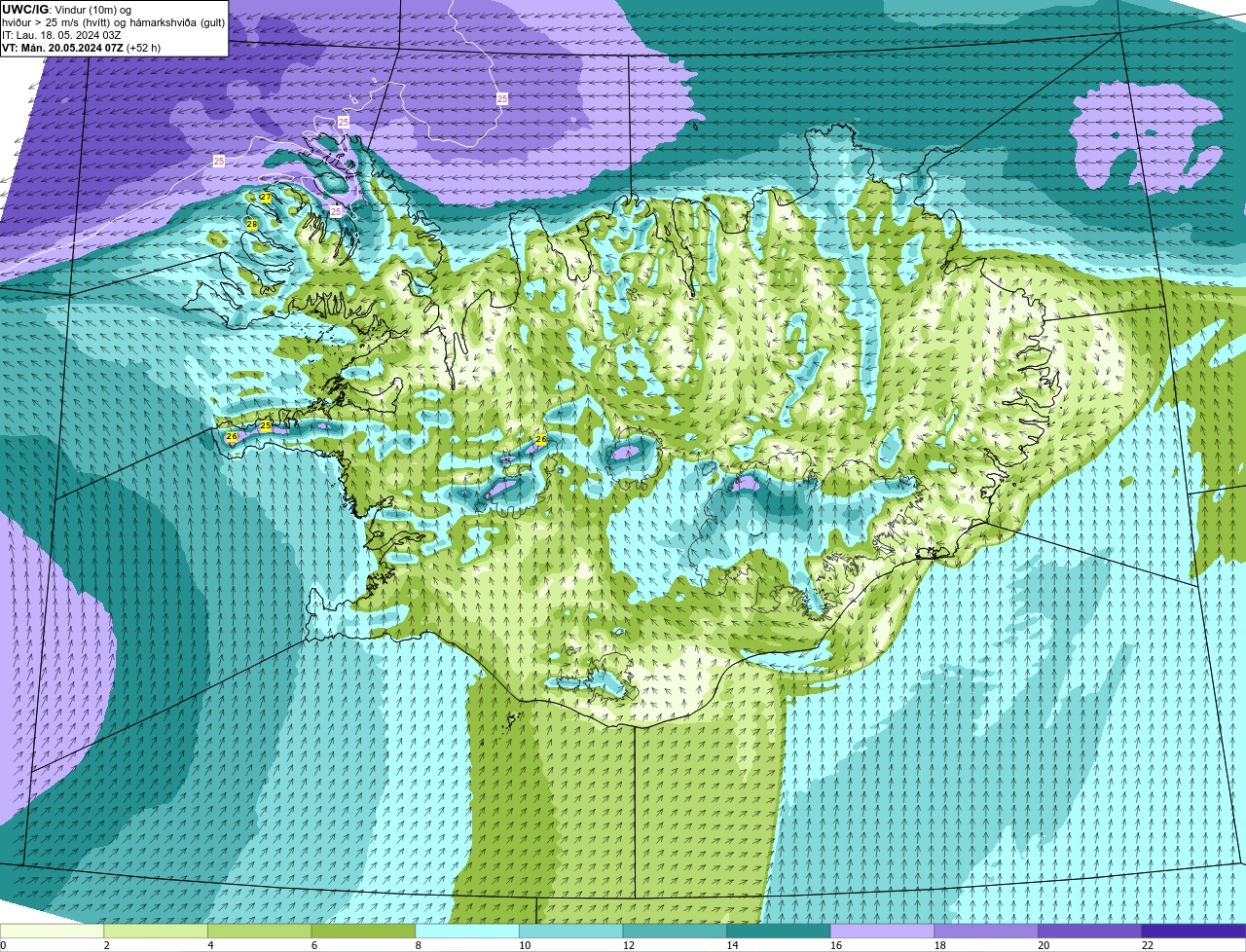Screen dimensions: 1246x952
Task: Click the yellow 28 max gust label
Action: tap(251, 224)
